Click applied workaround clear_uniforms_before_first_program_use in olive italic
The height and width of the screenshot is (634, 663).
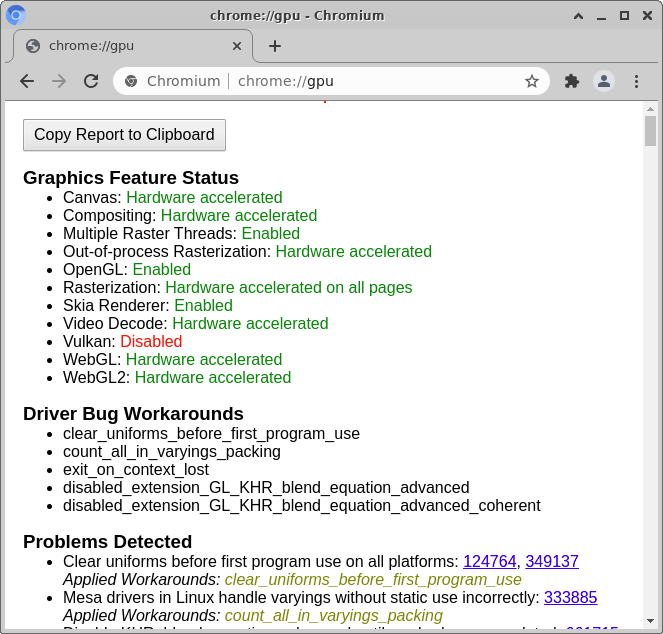[373, 579]
